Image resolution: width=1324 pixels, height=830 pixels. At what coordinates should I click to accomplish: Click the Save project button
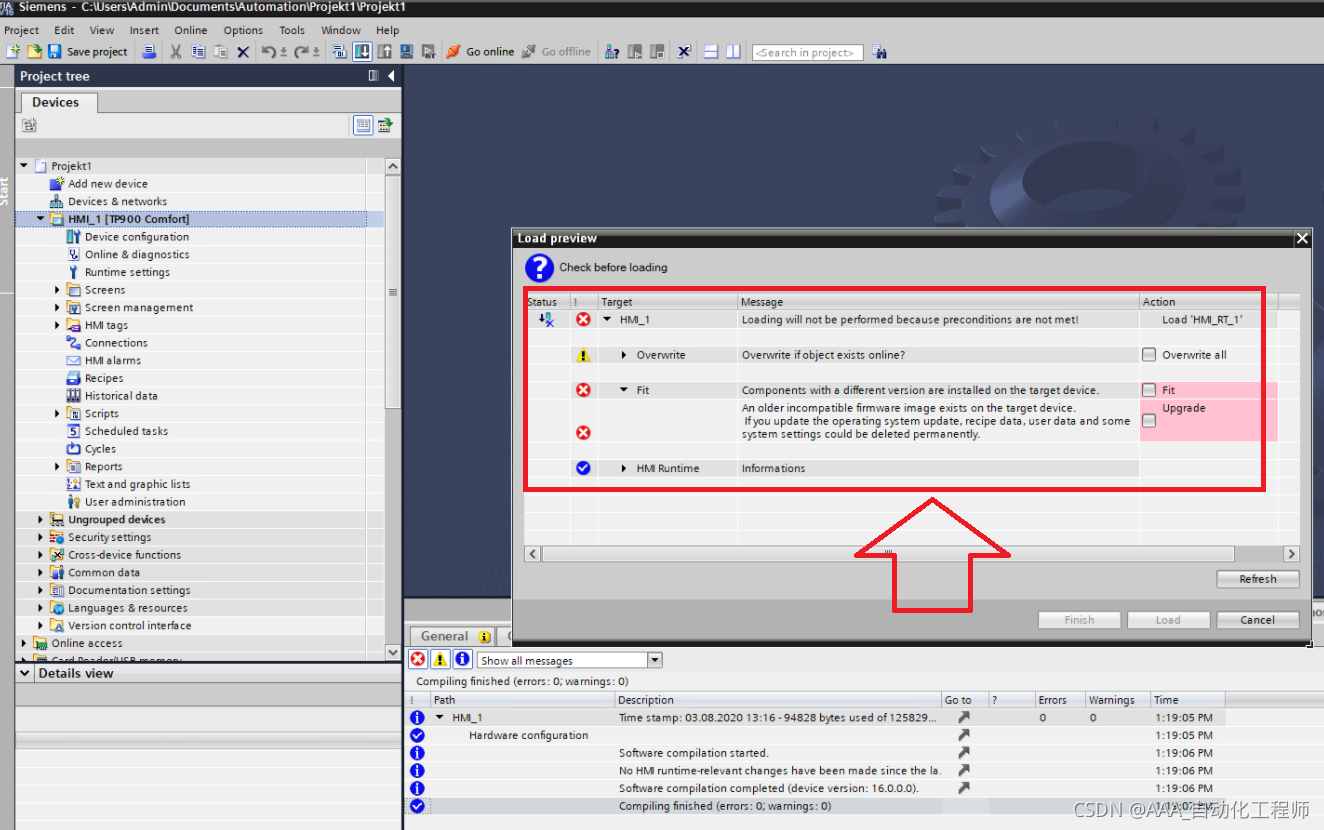88,52
